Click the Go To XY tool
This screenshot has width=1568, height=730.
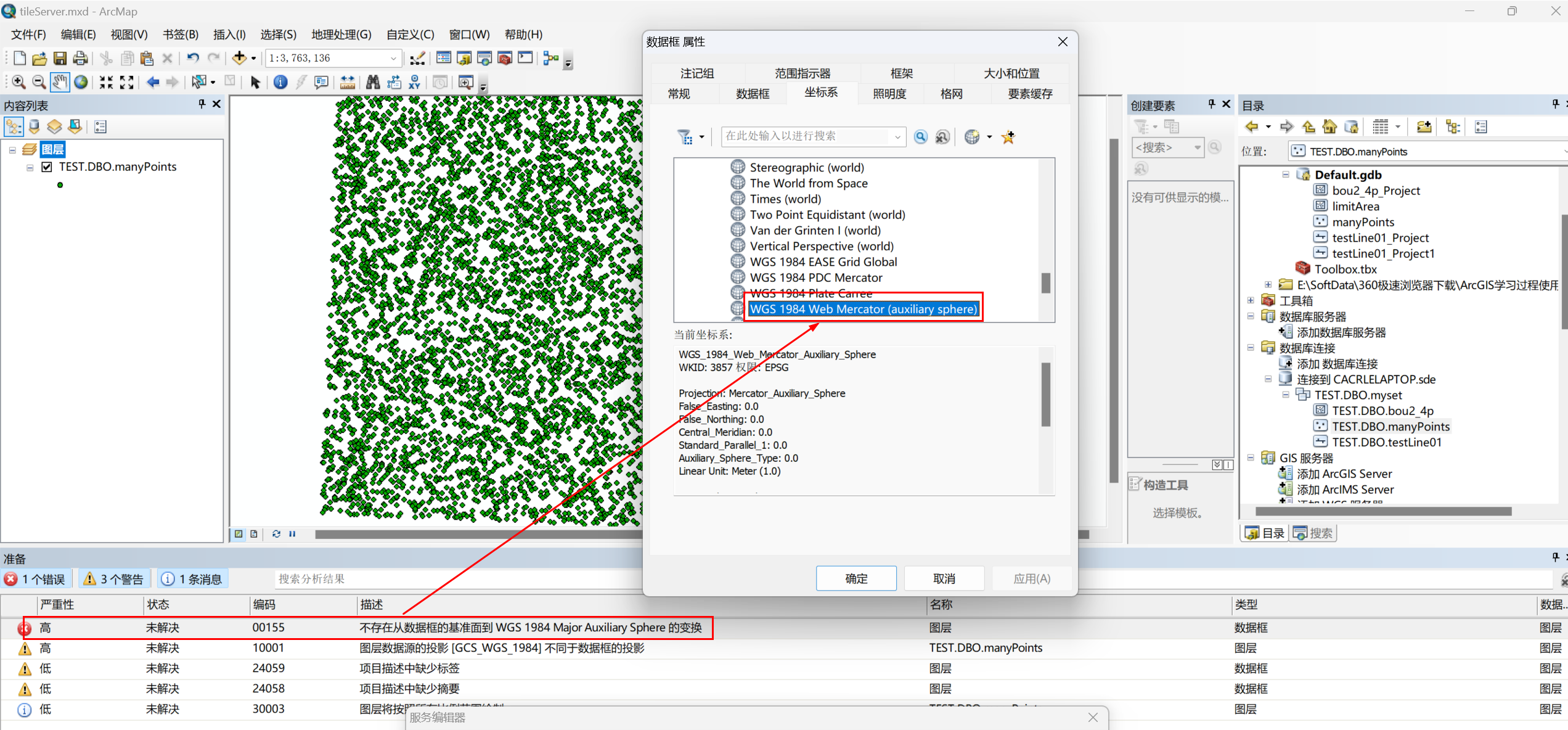tap(415, 81)
